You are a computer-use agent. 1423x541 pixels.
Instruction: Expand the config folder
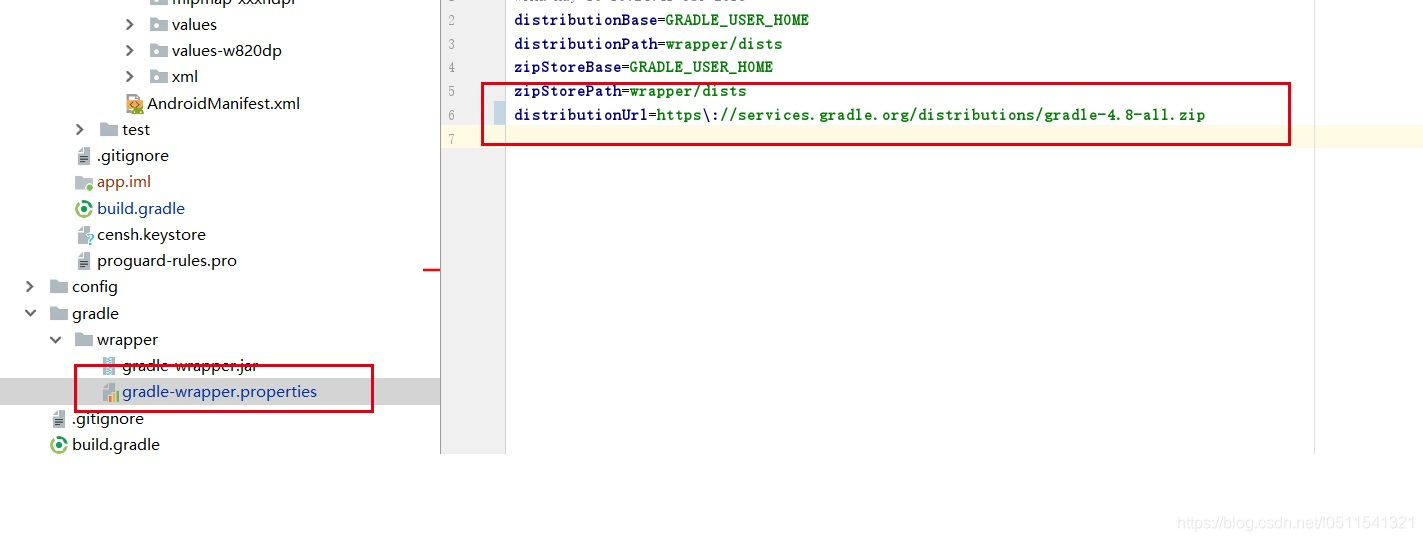[x=31, y=286]
